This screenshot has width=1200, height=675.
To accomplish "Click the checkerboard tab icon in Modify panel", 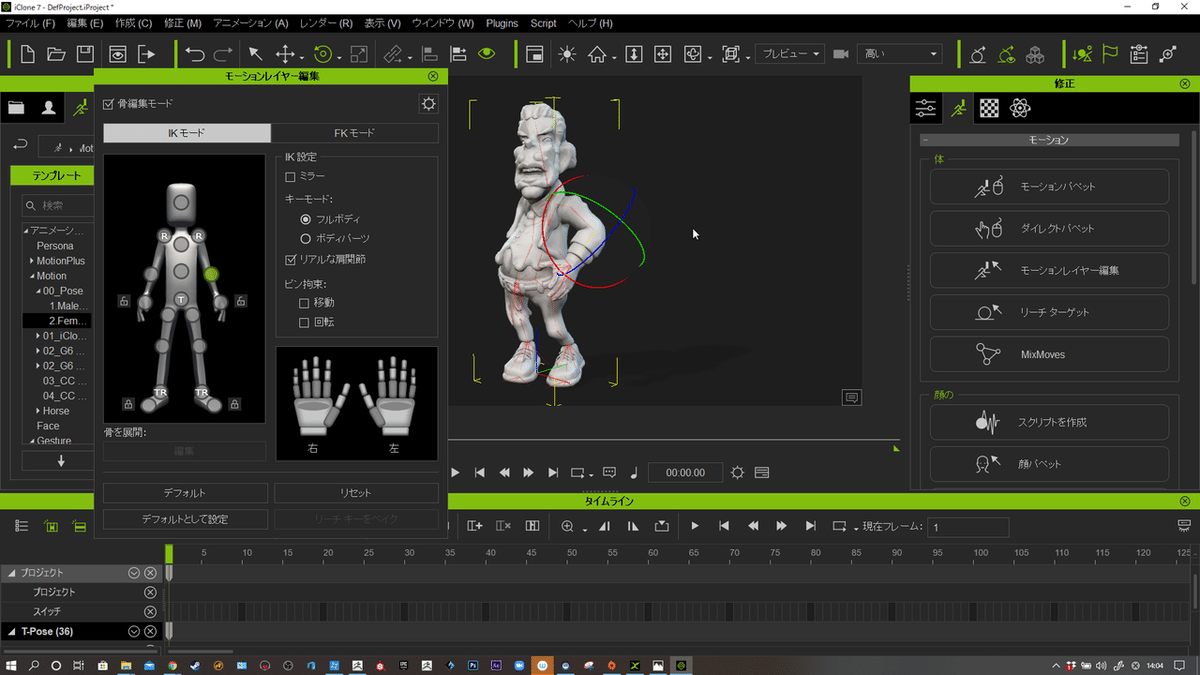I will point(988,108).
